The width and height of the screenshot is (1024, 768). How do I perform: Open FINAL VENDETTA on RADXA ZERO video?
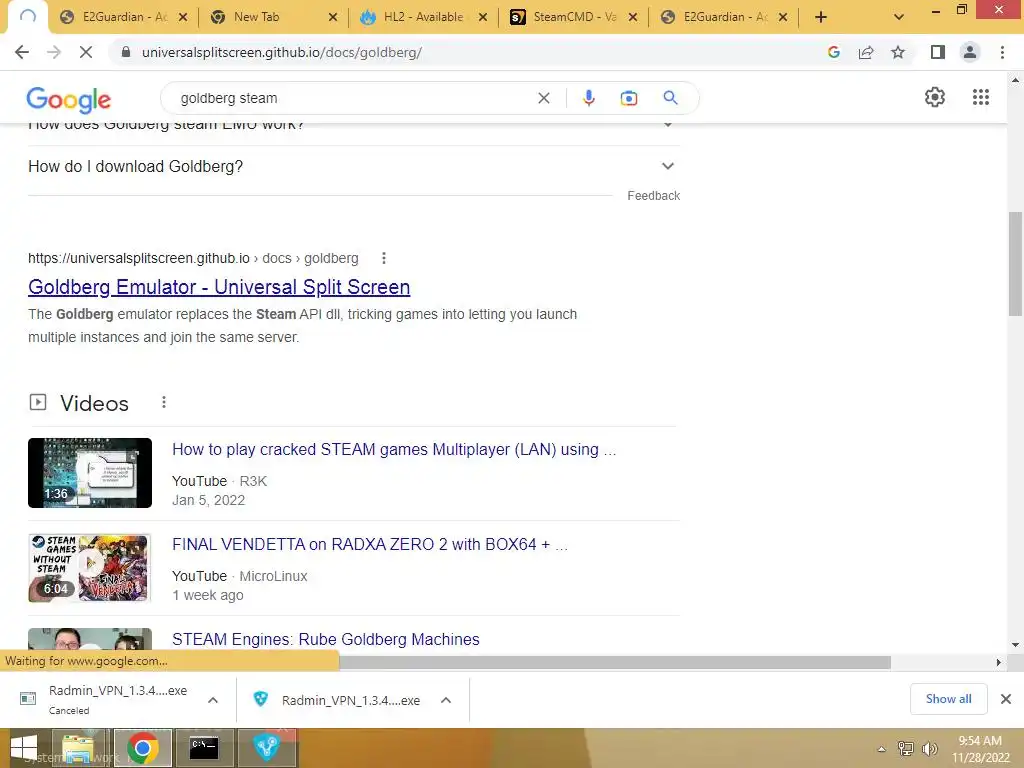click(370, 544)
